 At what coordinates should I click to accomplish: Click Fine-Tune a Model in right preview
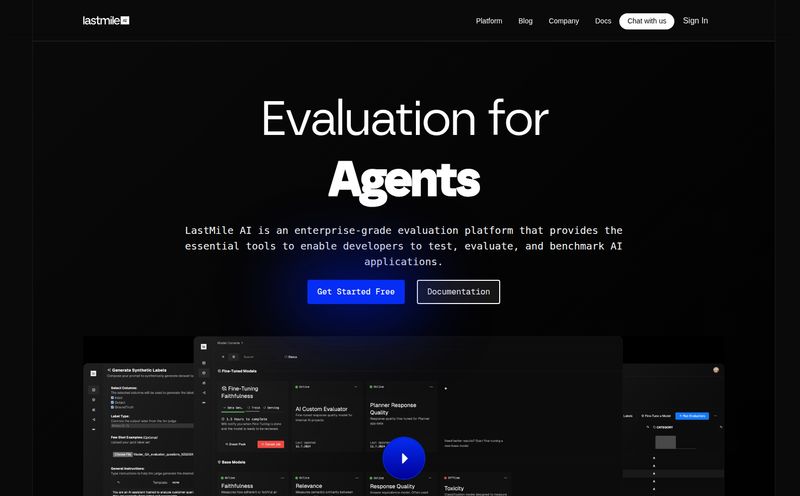pos(657,416)
